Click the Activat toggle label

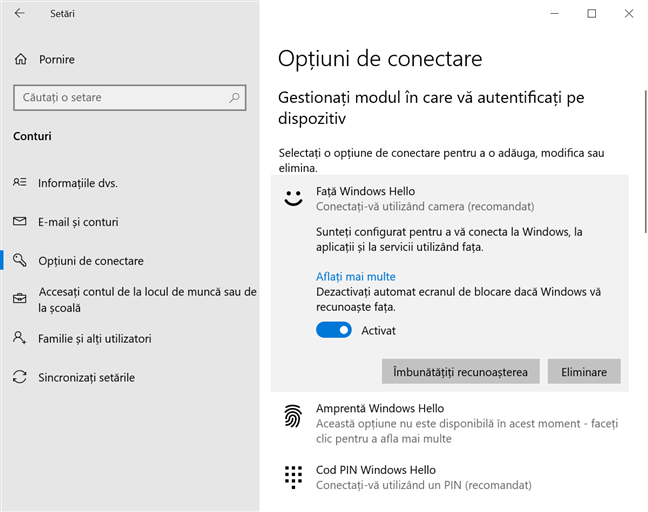coord(378,331)
